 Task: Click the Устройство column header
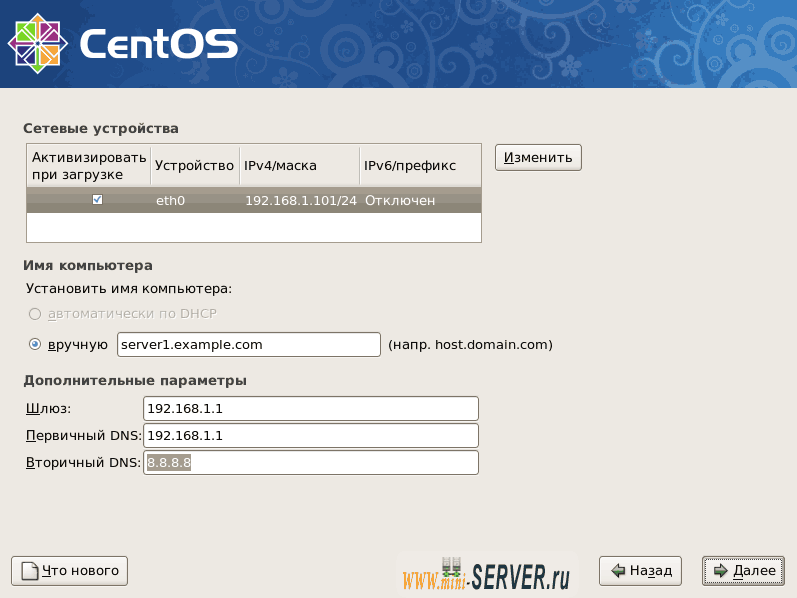[195, 166]
